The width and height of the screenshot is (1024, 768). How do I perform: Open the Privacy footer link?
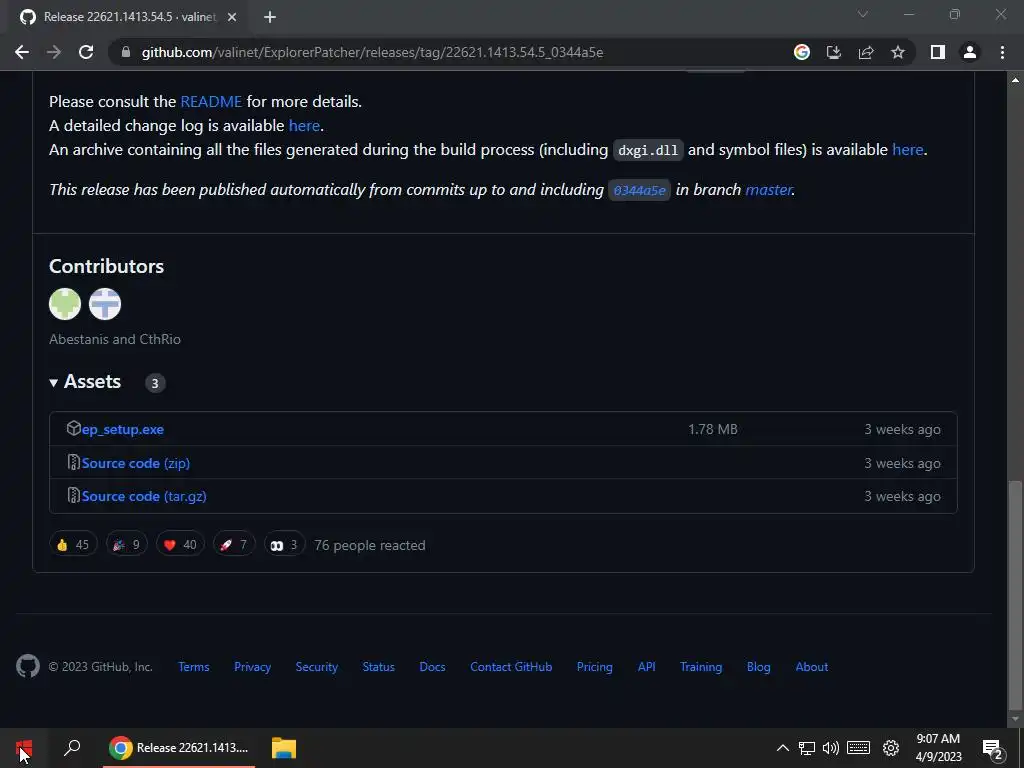252,667
